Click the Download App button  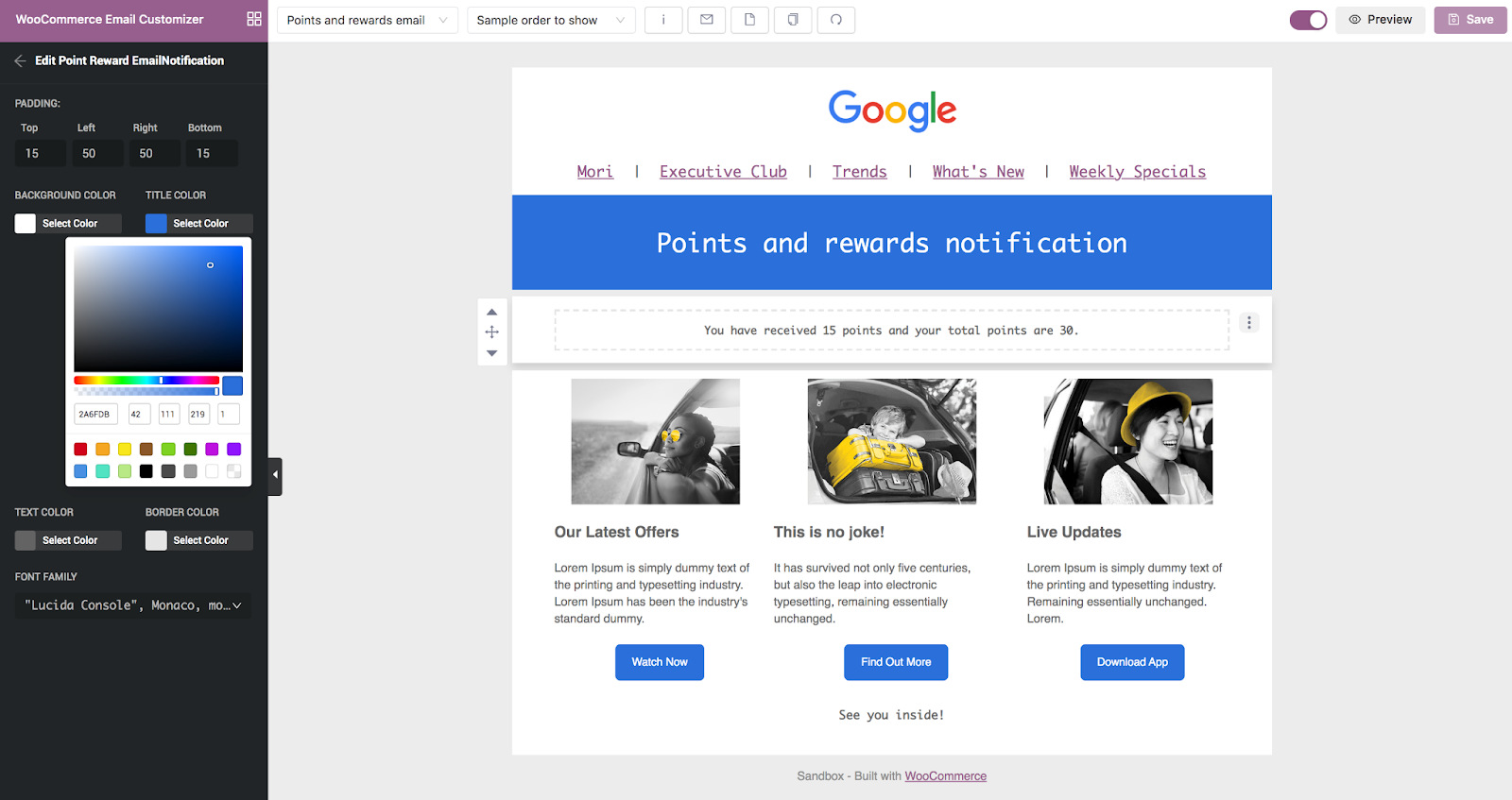click(1132, 662)
